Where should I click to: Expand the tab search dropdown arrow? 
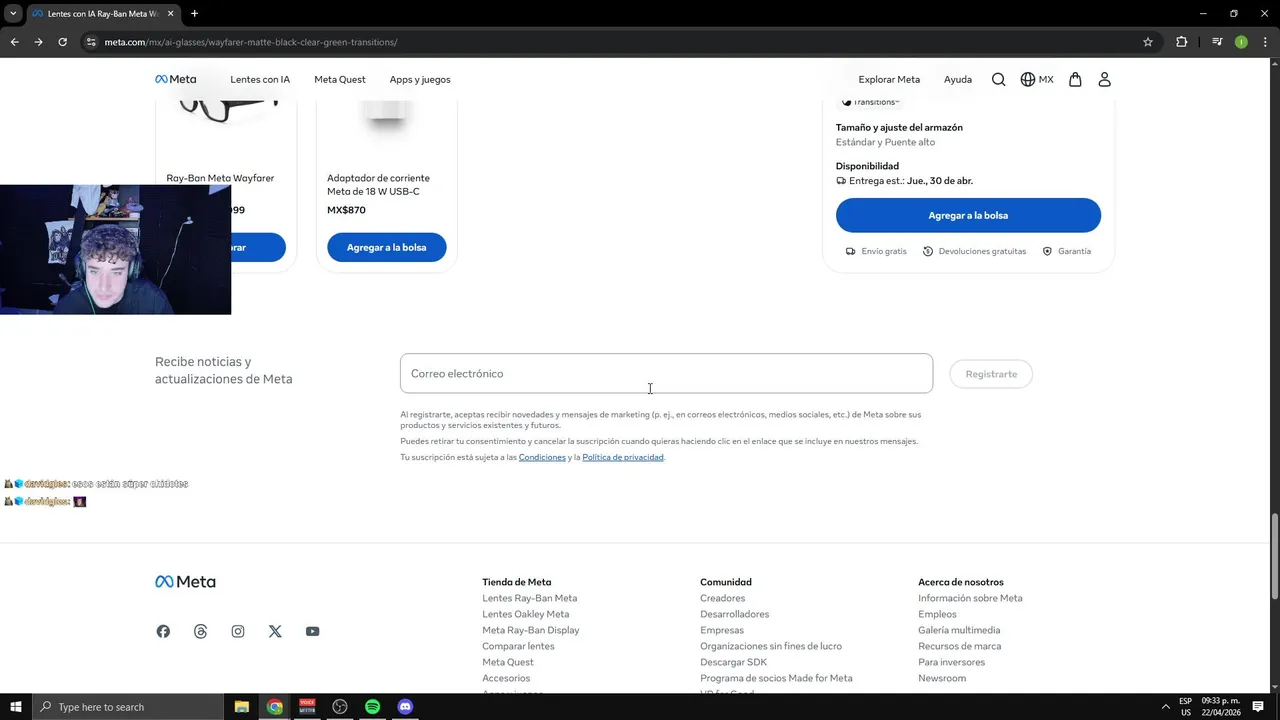coord(13,13)
